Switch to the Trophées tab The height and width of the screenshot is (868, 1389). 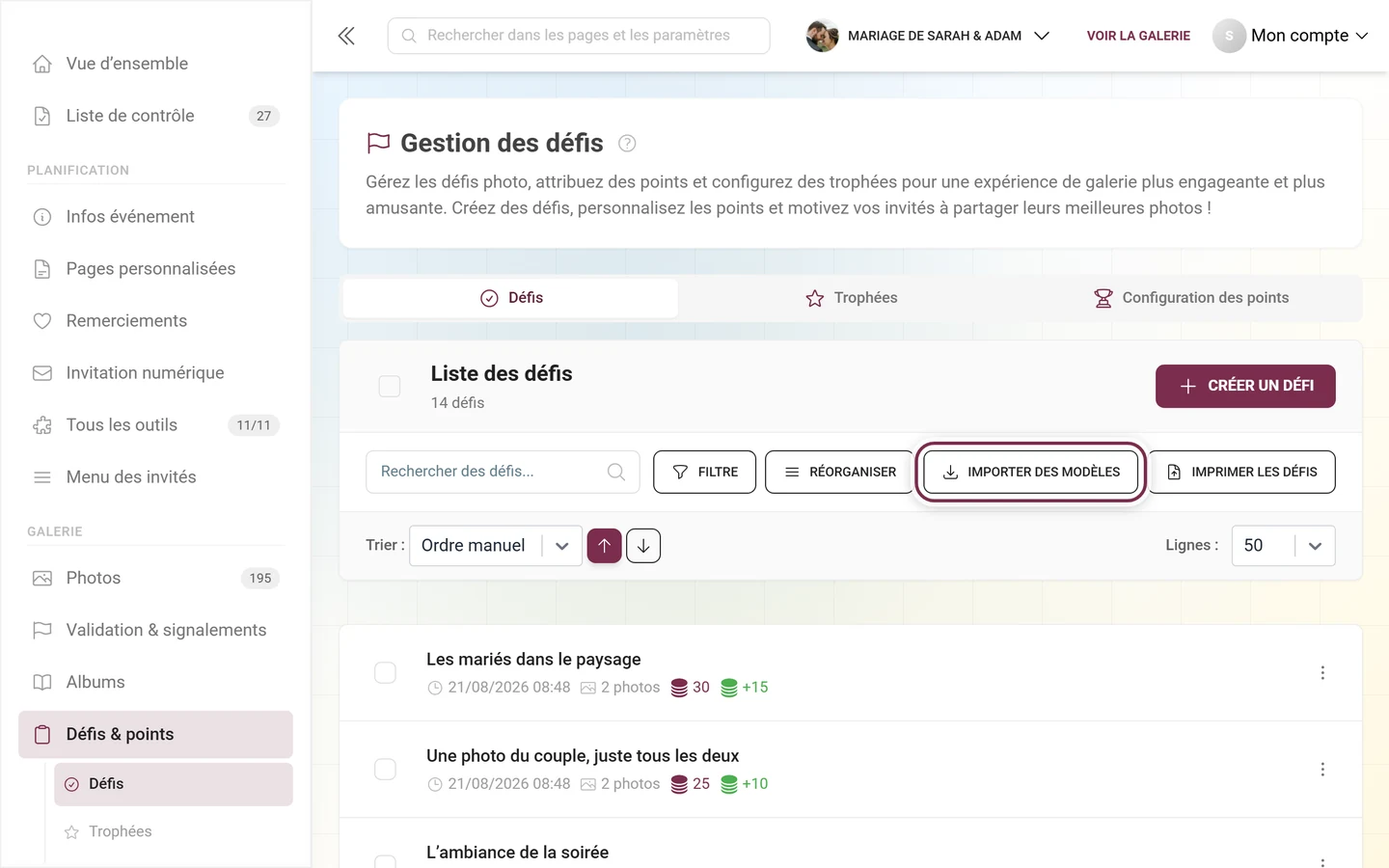click(x=852, y=298)
